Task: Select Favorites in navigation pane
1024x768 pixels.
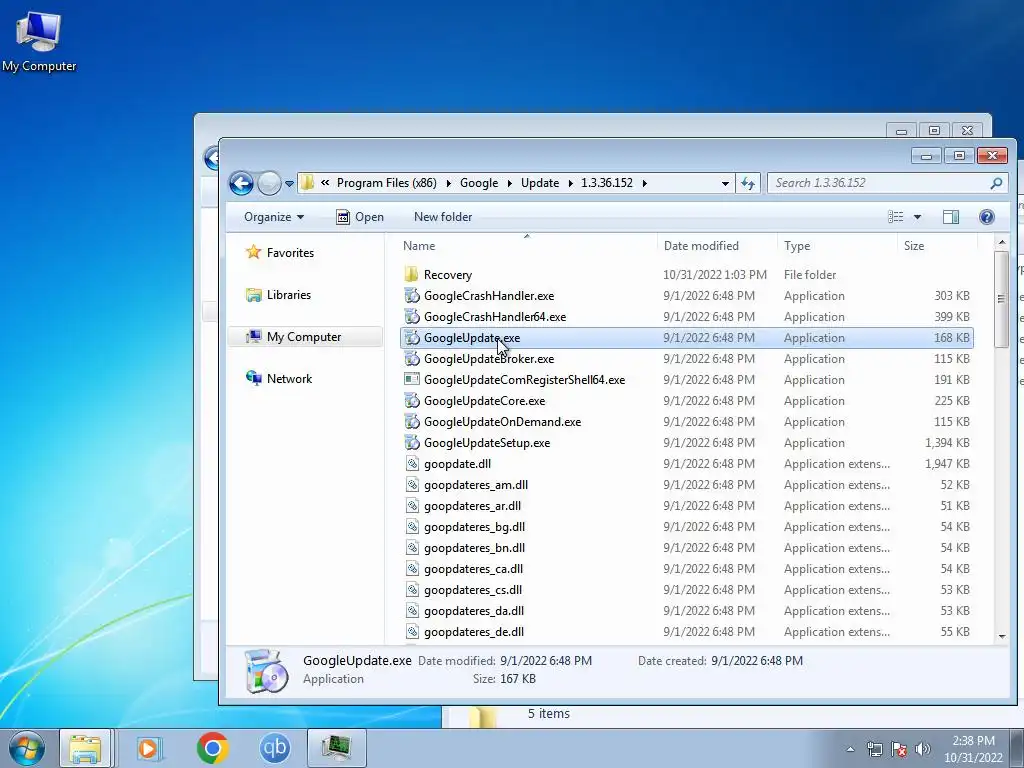Action: pyautogui.click(x=280, y=253)
